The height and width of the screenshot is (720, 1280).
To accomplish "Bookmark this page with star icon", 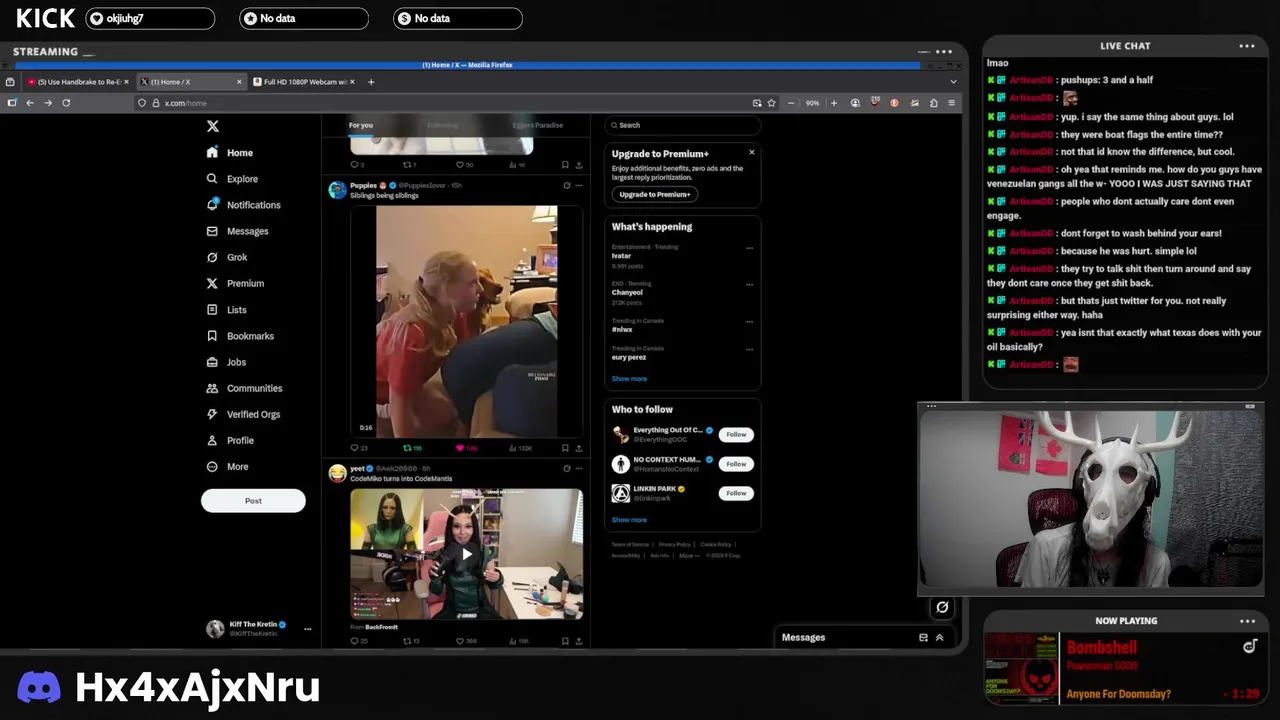I will coord(771,103).
